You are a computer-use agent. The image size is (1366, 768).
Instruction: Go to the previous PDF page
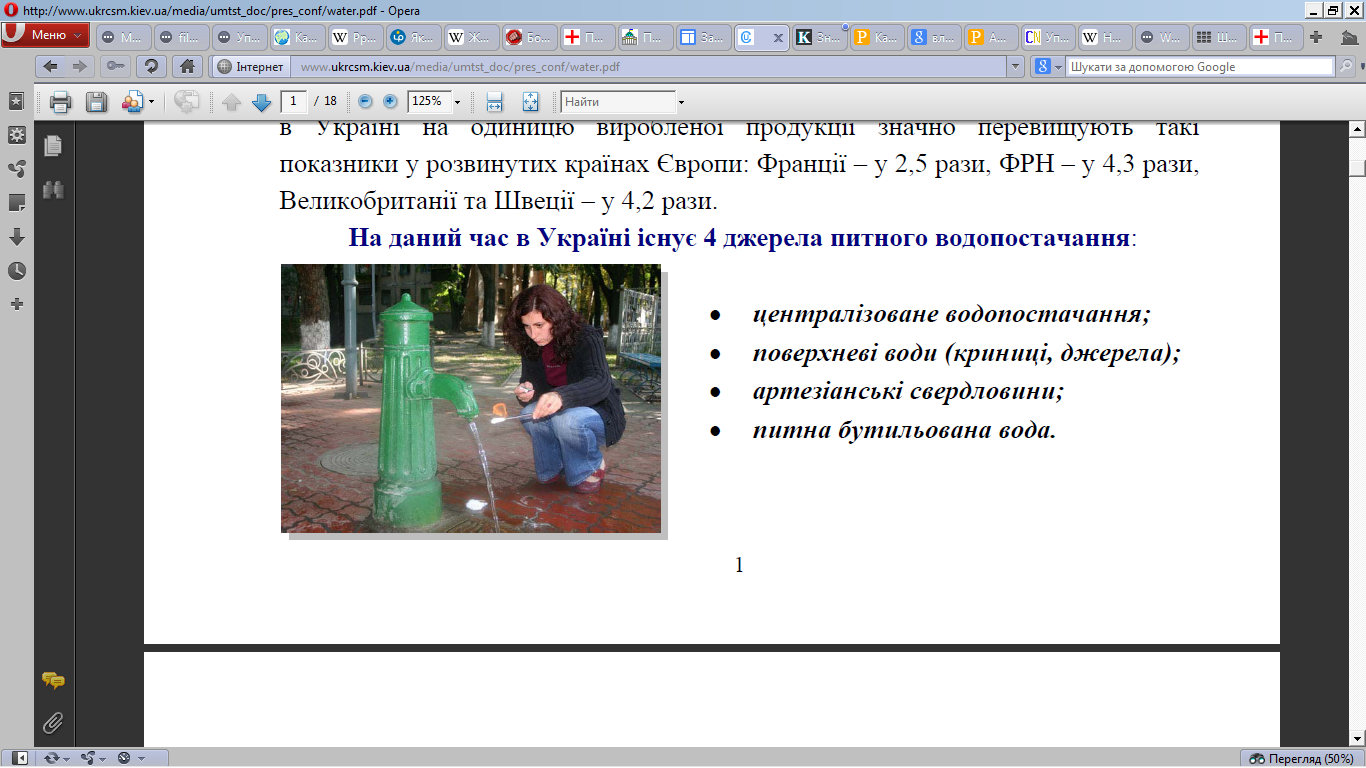[x=232, y=102]
